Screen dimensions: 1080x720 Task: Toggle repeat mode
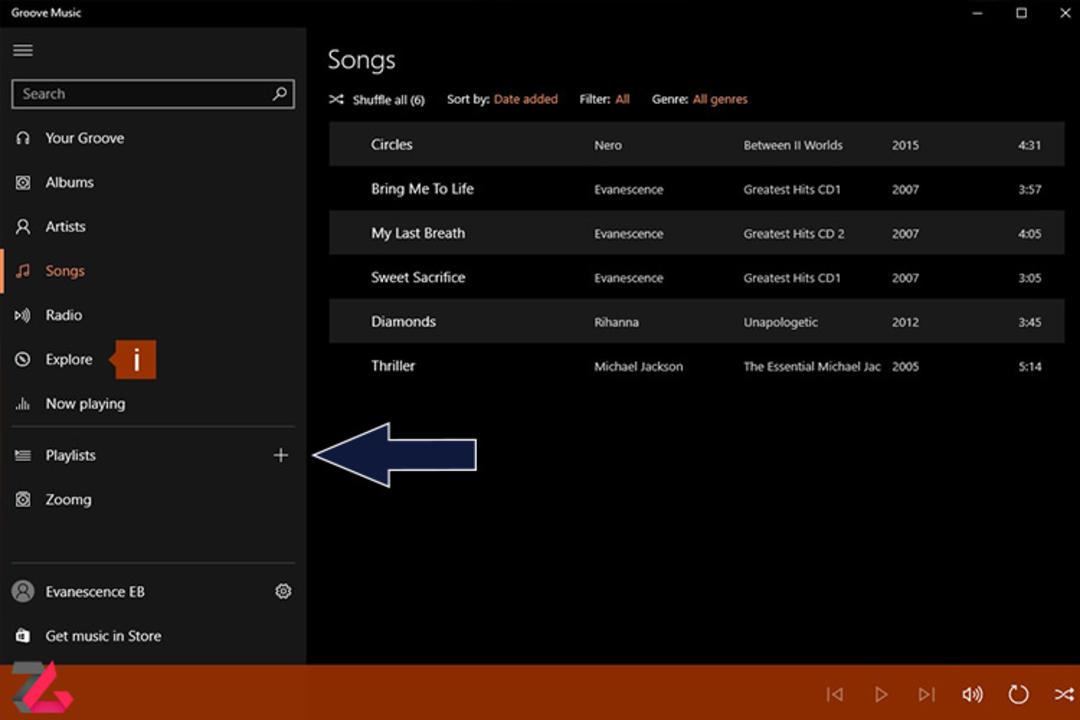[x=1018, y=694]
